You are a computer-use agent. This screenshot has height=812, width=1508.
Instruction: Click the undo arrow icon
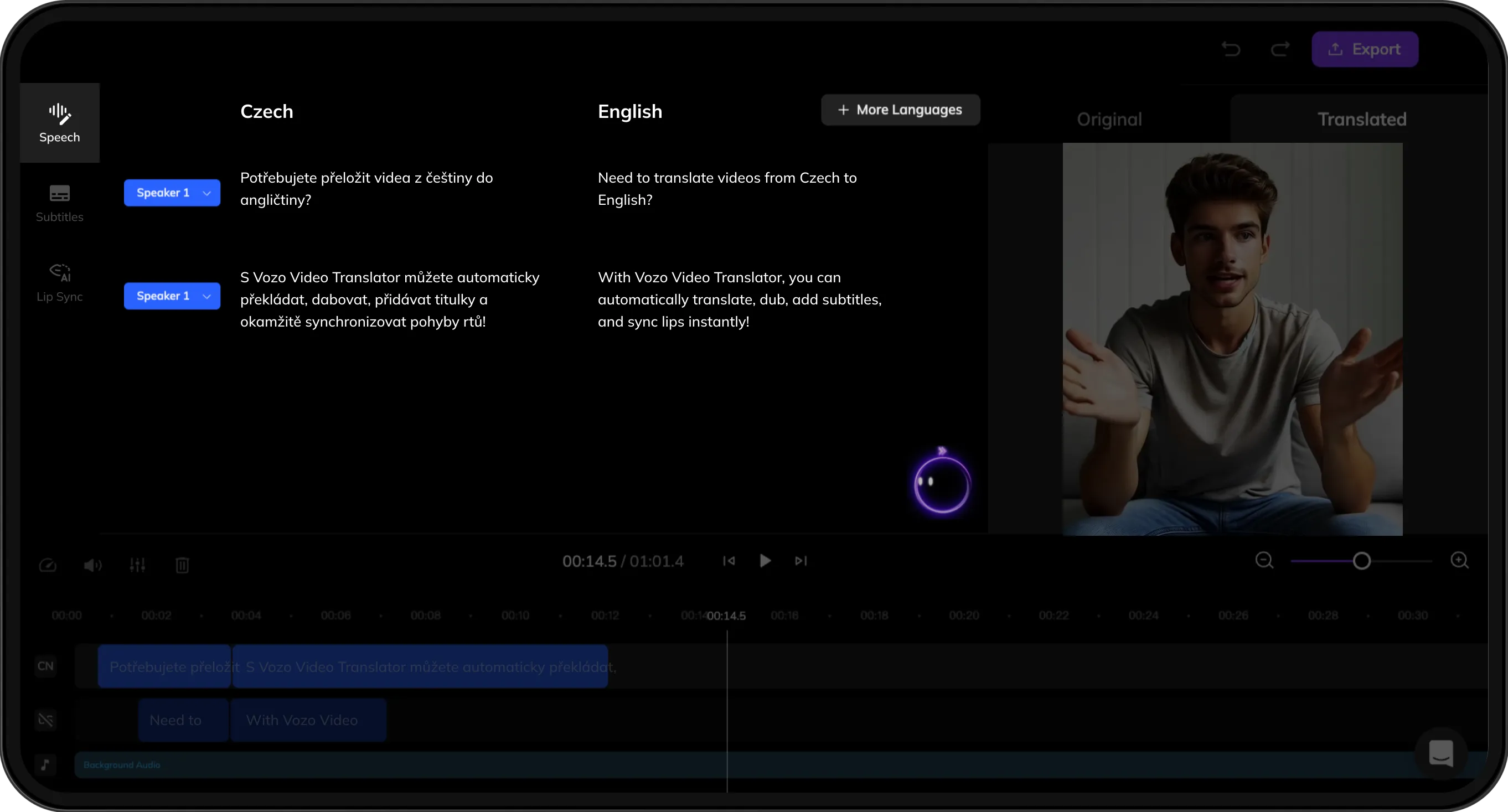pyautogui.click(x=1231, y=49)
